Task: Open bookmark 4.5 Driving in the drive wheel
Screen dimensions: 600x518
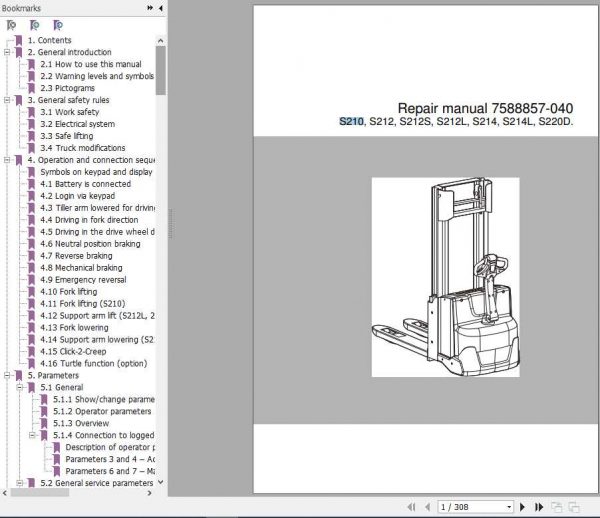Action: (x=97, y=232)
